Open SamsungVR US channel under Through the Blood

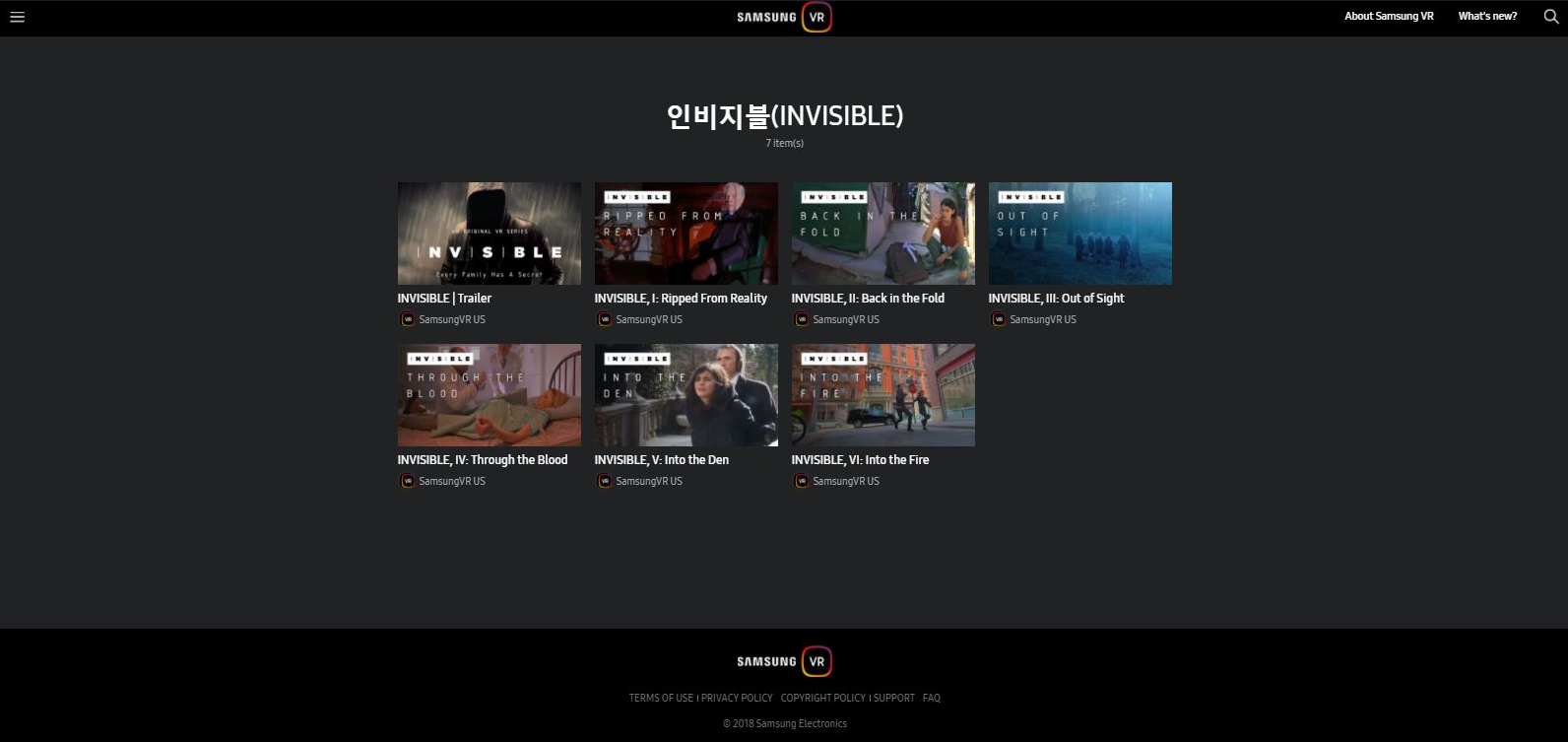[452, 481]
